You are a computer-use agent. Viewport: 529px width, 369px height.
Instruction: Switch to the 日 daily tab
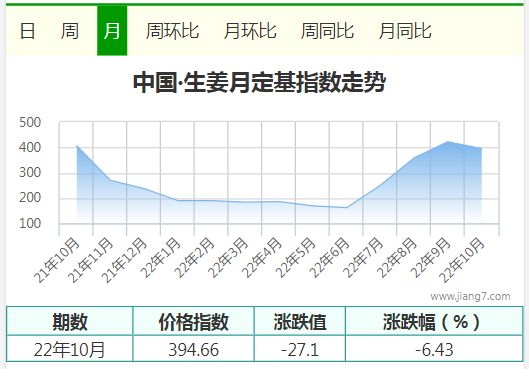27,31
